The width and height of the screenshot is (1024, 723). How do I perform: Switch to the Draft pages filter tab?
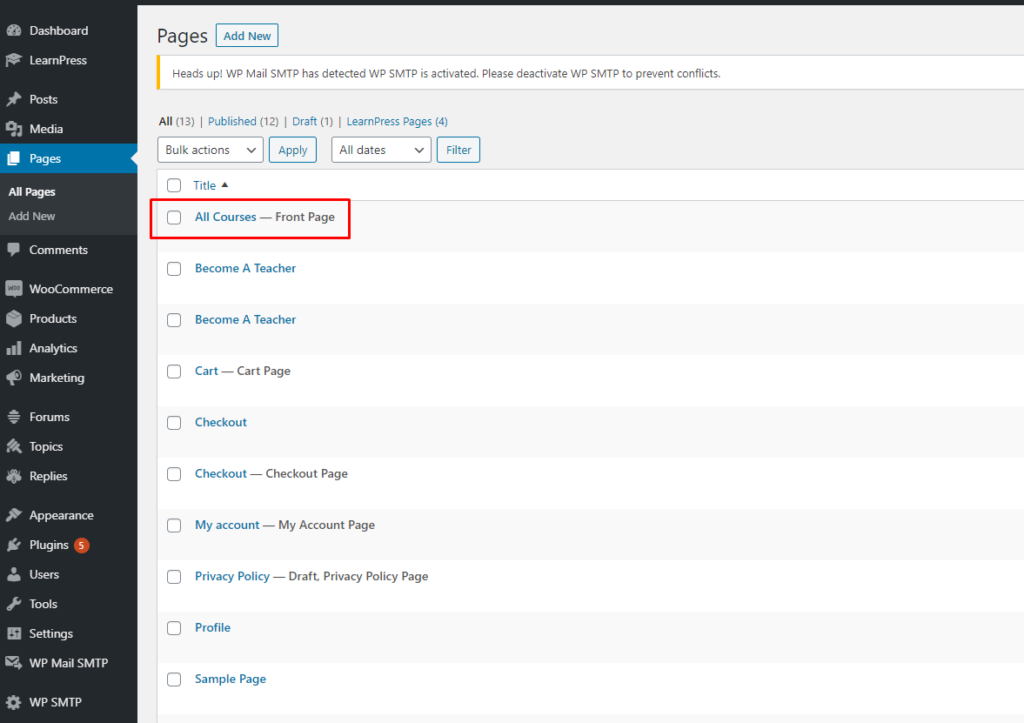click(x=304, y=122)
